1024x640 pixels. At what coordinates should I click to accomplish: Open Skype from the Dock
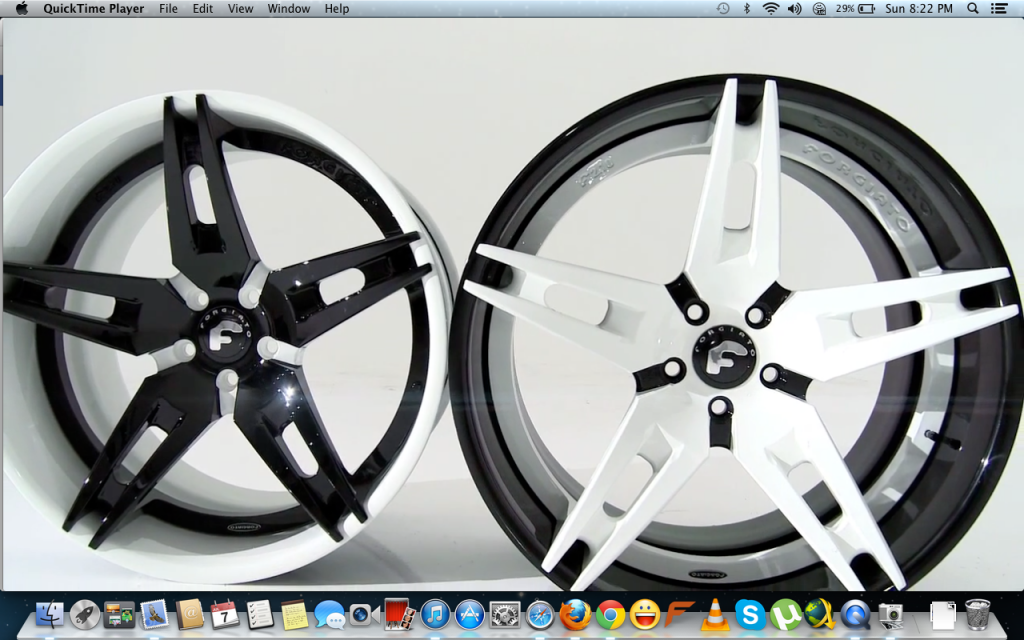pyautogui.click(x=750, y=615)
